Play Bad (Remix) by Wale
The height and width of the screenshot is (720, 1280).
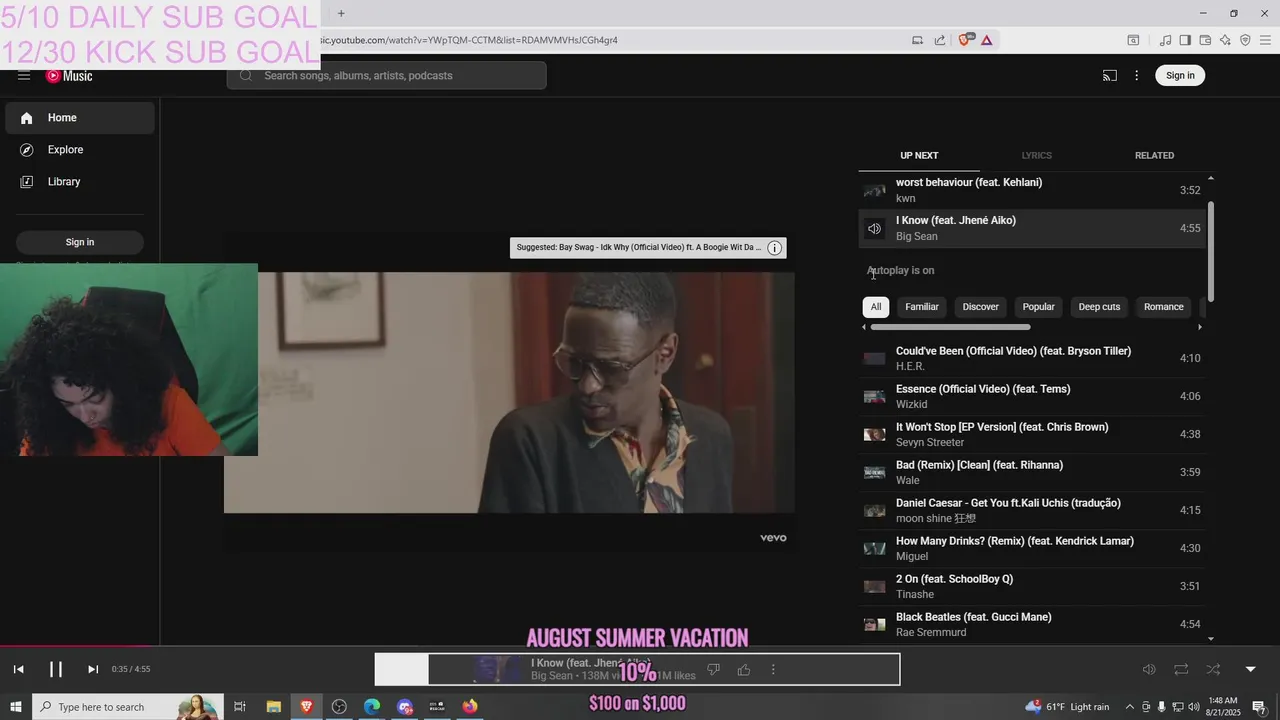pyautogui.click(x=1033, y=472)
